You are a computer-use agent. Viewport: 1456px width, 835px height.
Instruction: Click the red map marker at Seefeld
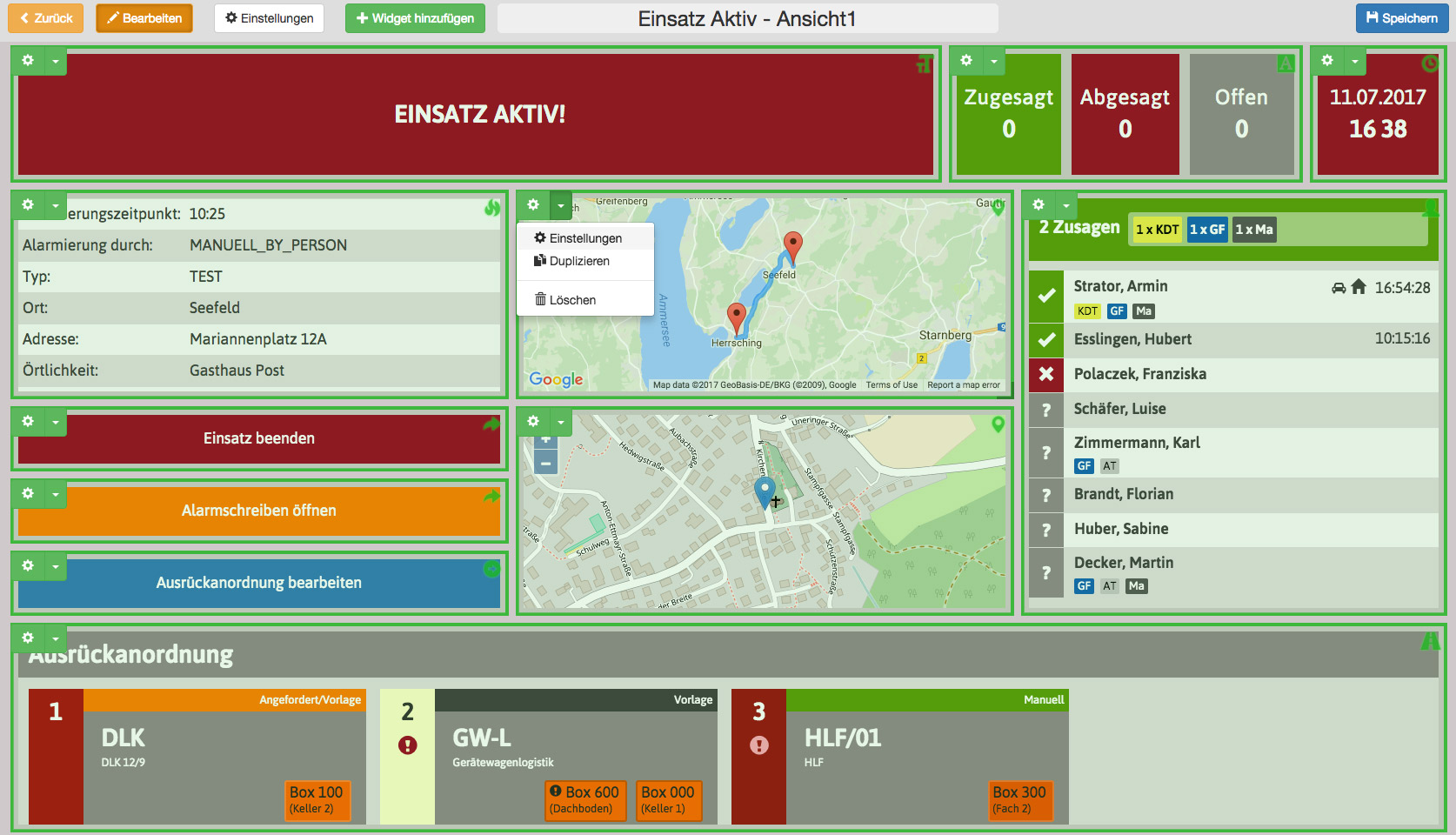point(792,245)
